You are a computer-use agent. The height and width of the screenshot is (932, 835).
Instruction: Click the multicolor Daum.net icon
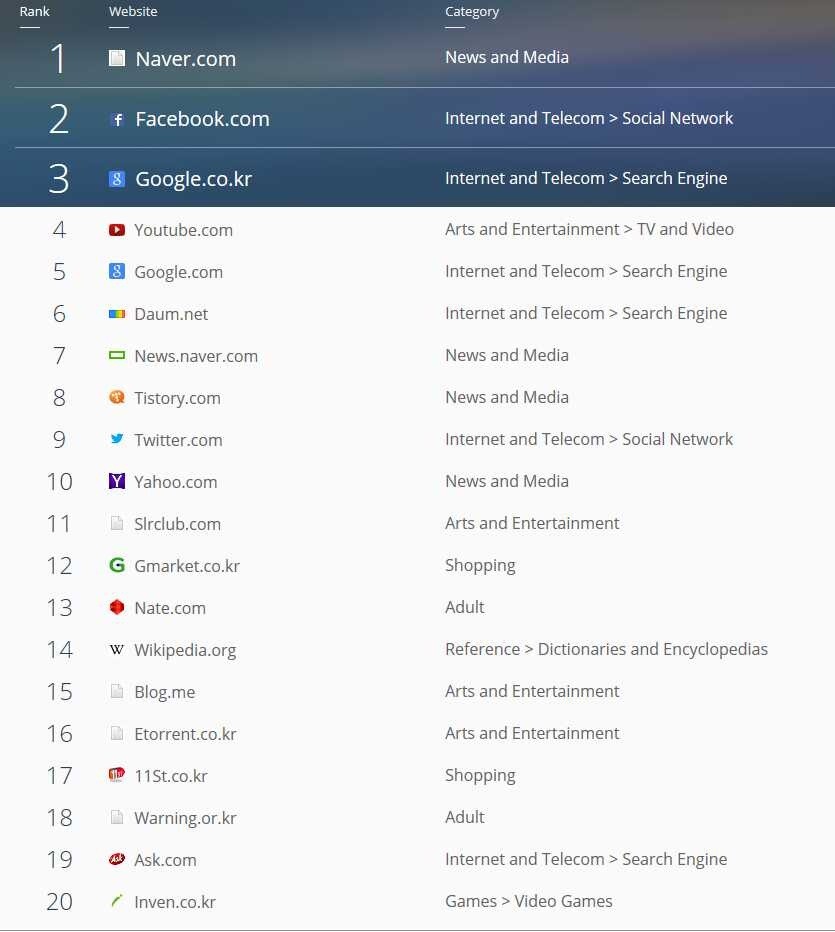117,314
